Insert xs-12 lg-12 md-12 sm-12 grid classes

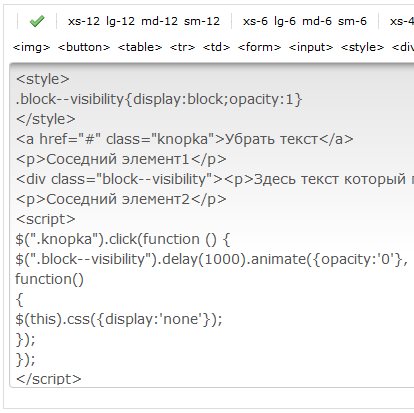144,21
